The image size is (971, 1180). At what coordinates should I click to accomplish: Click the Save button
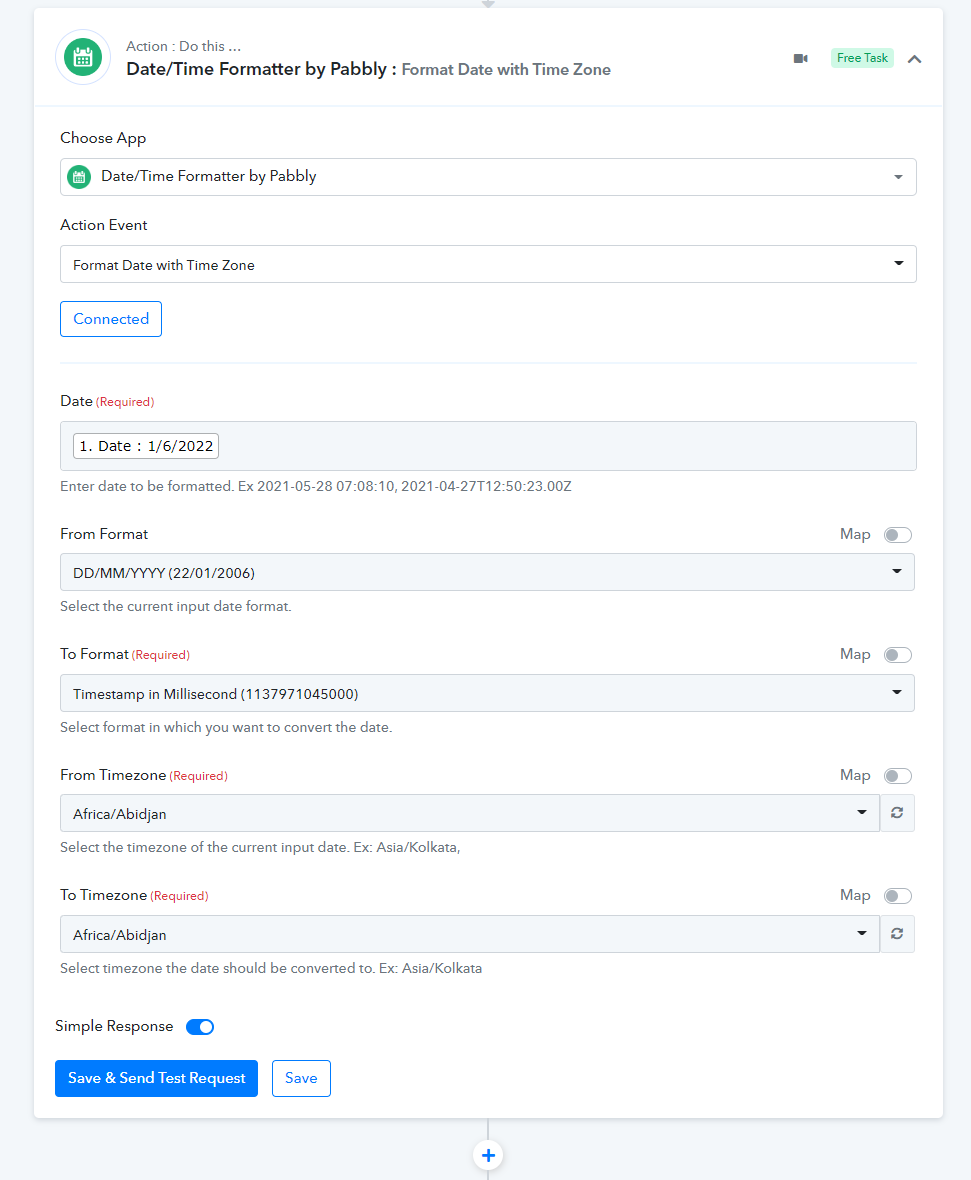click(x=301, y=1078)
